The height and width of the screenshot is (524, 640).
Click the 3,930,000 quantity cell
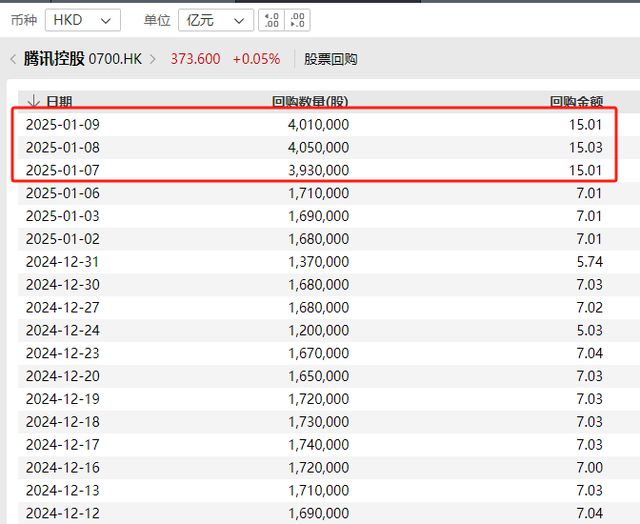click(x=319, y=170)
